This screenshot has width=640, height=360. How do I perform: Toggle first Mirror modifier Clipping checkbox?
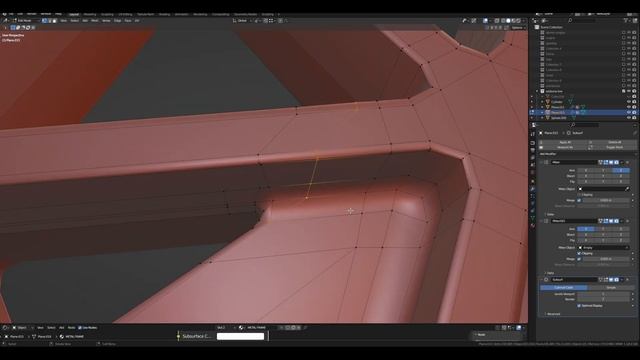(x=579, y=195)
